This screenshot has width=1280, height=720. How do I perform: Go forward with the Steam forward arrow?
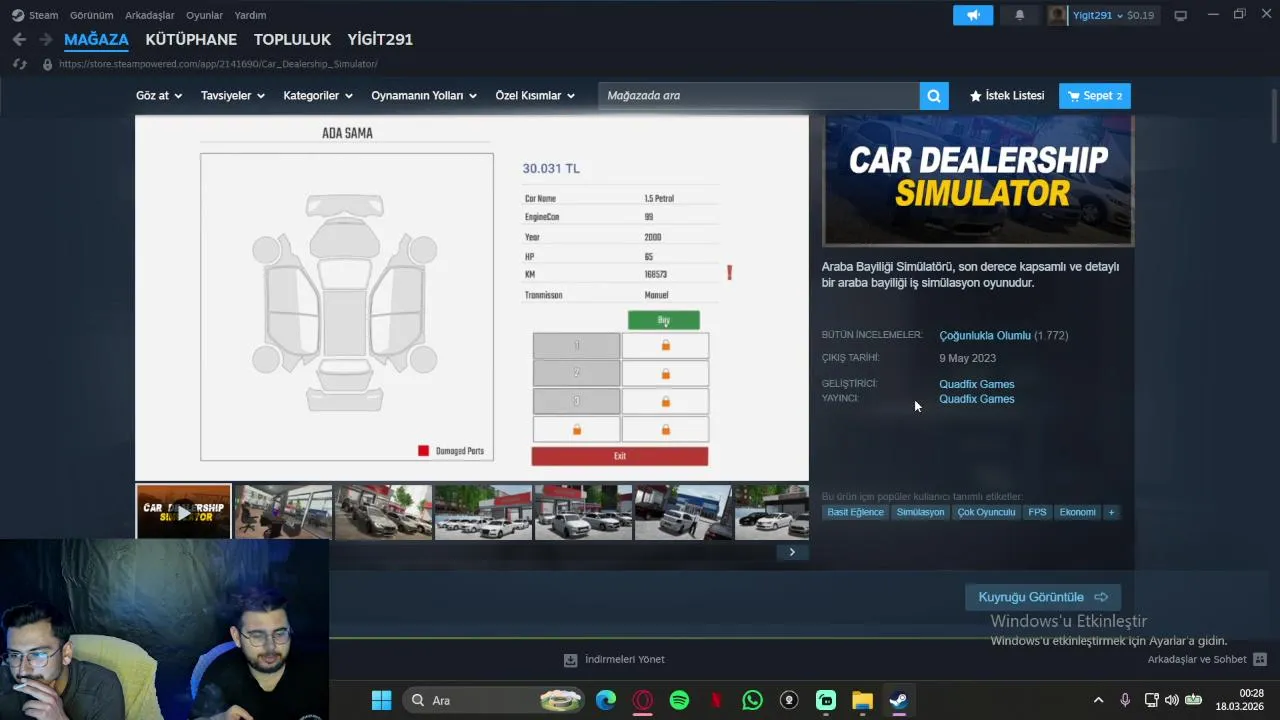tap(45, 39)
